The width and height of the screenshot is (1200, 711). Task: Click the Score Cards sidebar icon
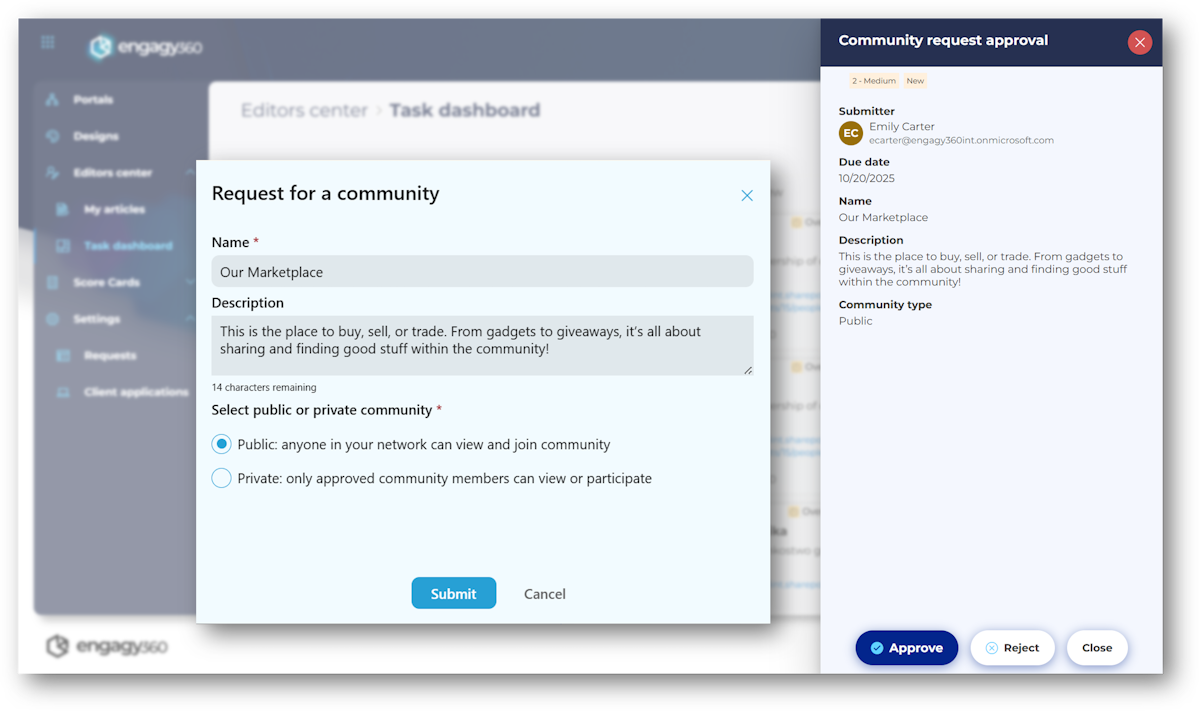coord(53,283)
